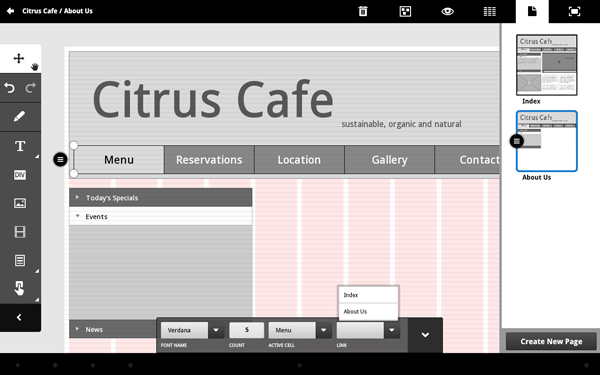Select the Index page thumbnail
This screenshot has height=375, width=600.
coord(546,65)
